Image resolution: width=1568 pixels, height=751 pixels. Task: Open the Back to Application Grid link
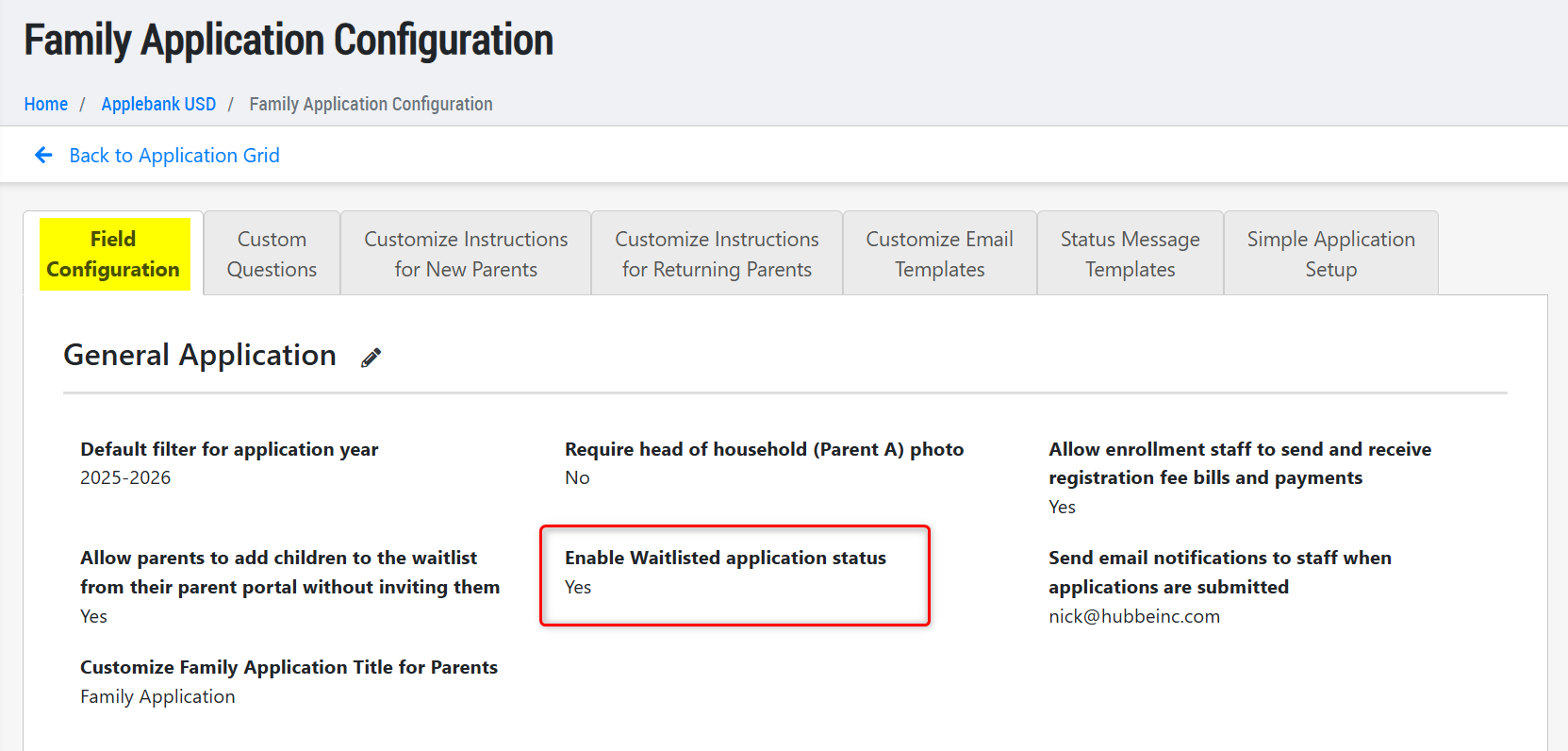[x=174, y=156]
